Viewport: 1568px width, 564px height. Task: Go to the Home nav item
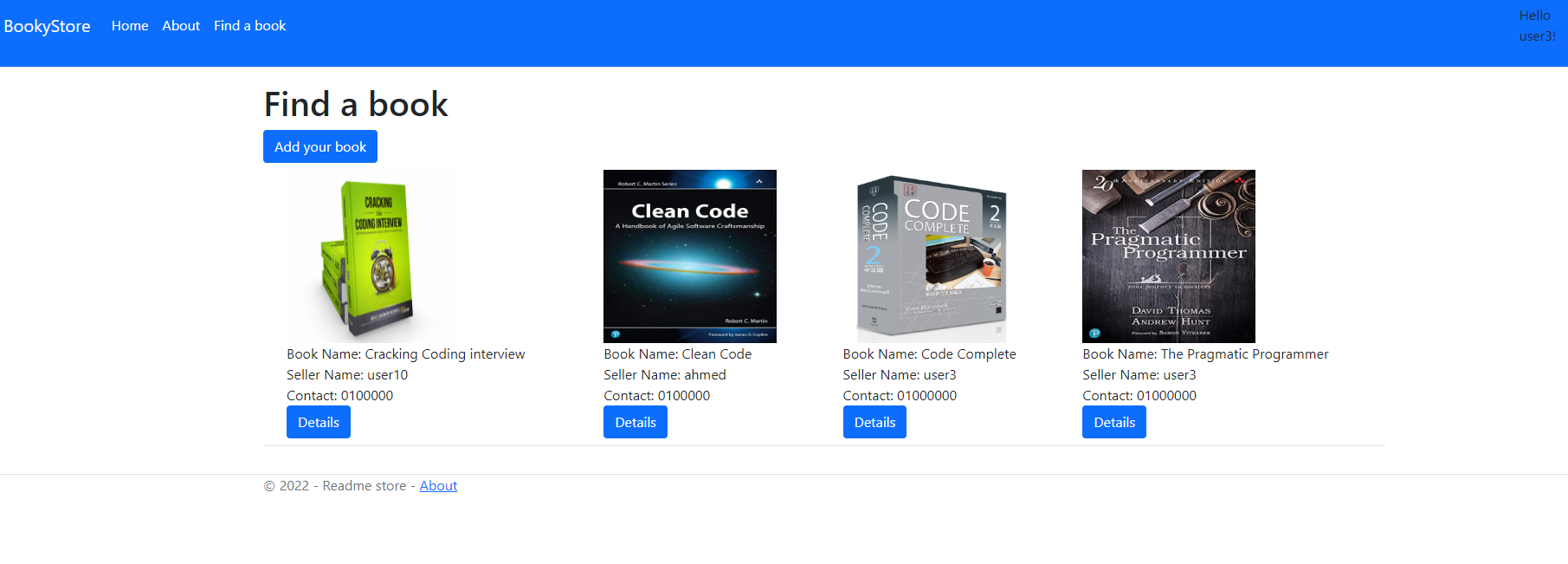pyautogui.click(x=130, y=26)
